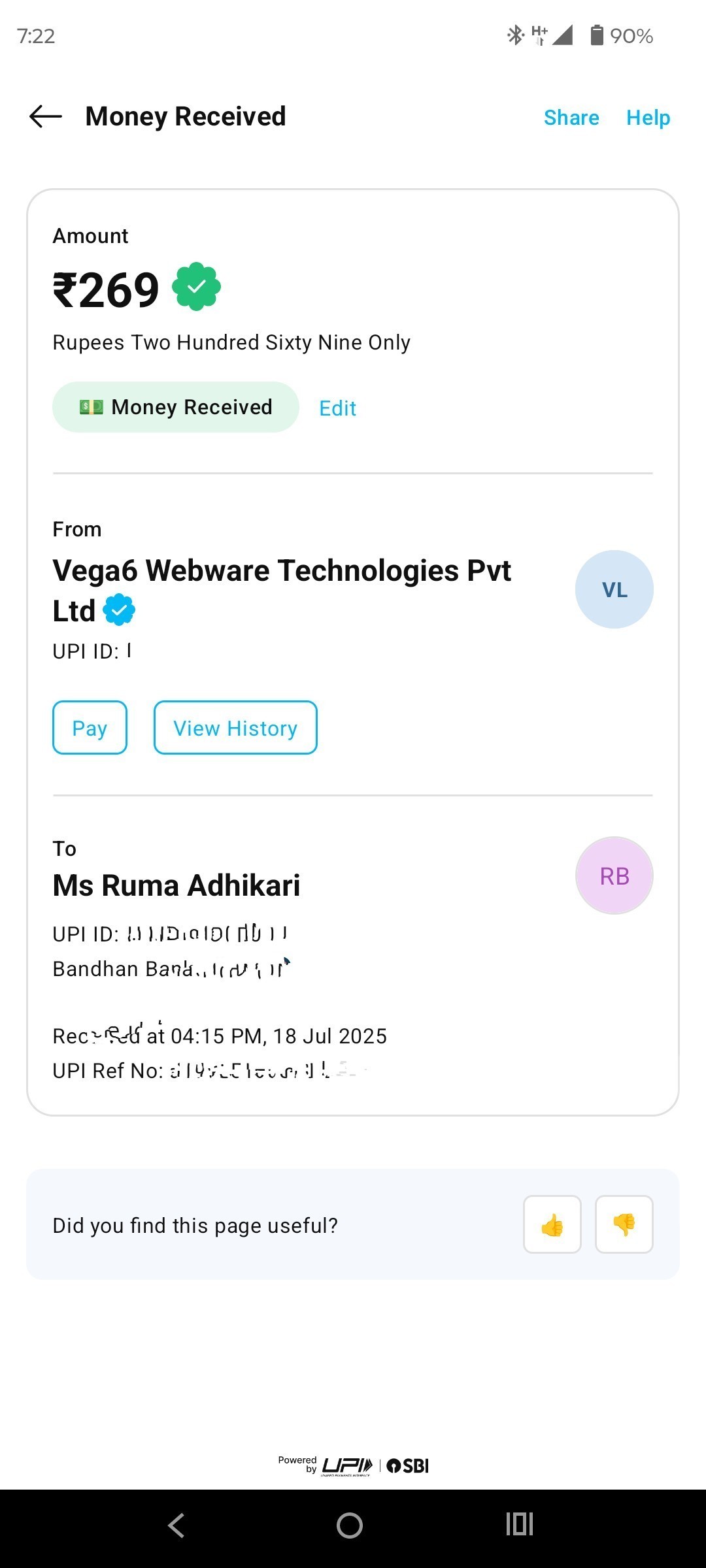Tap the back arrow in header
The height and width of the screenshot is (1568, 706).
click(x=46, y=117)
